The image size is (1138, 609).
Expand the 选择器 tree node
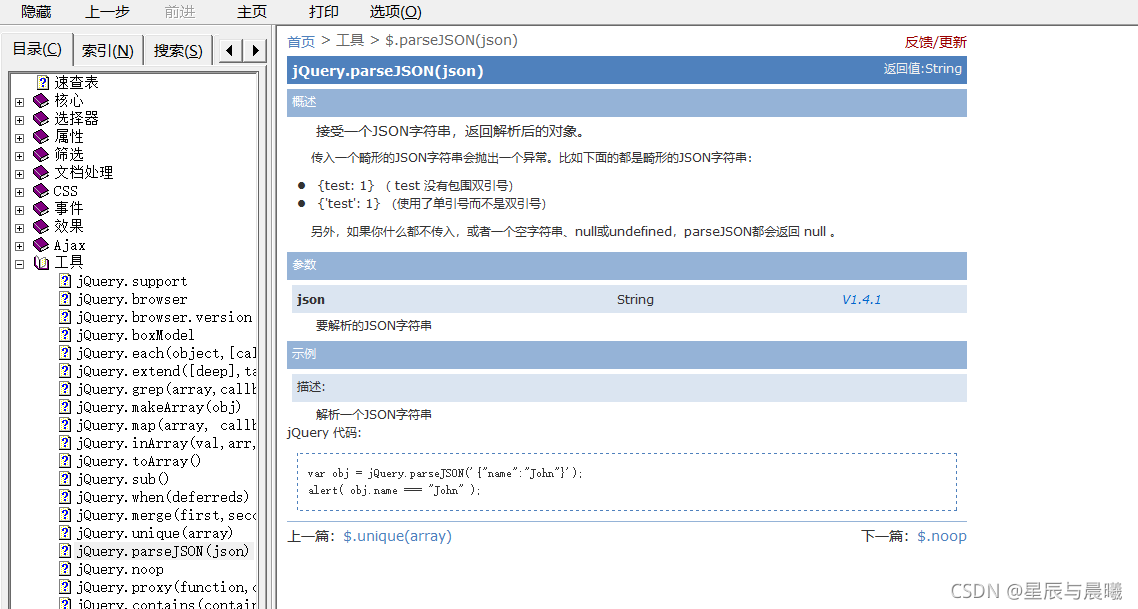[20, 120]
